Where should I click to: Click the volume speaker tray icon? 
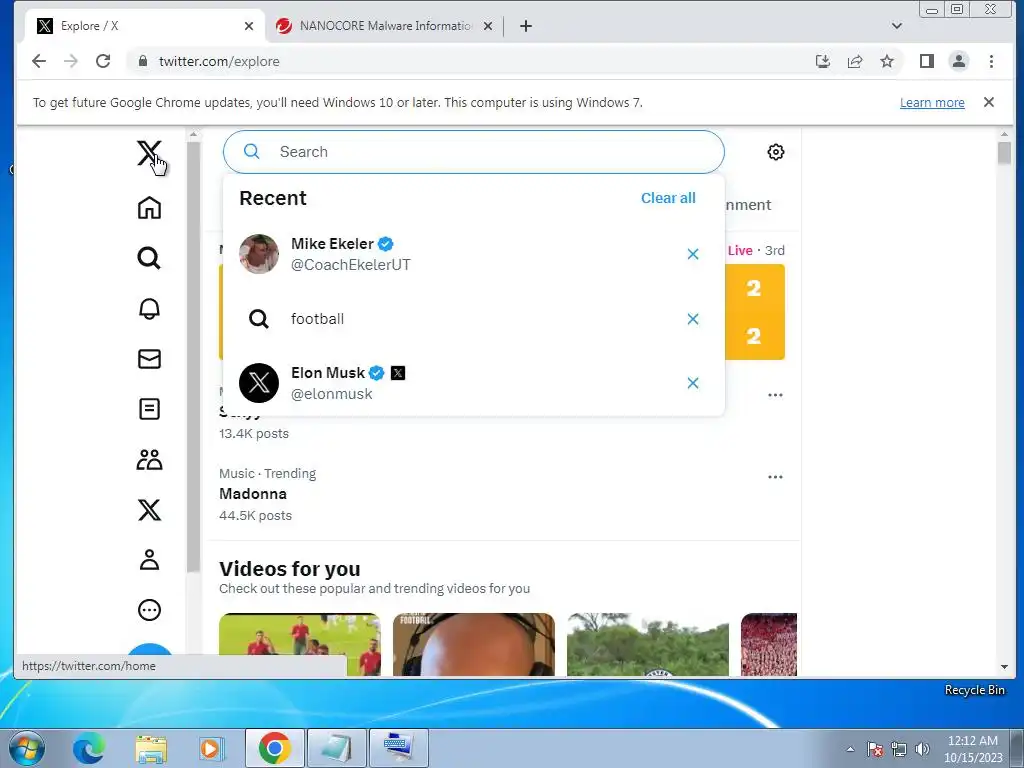pyautogui.click(x=922, y=749)
